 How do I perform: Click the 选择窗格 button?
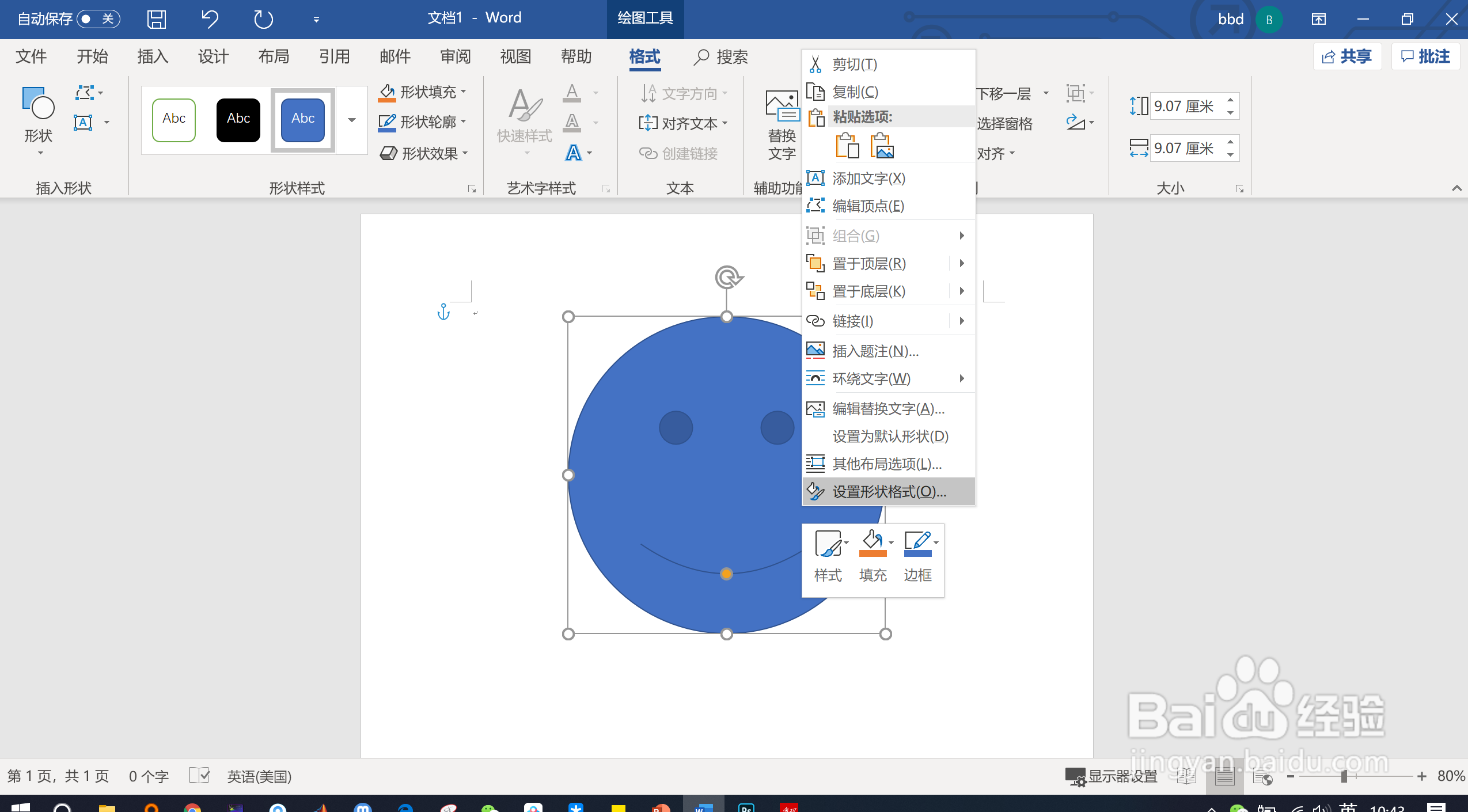(x=1004, y=123)
